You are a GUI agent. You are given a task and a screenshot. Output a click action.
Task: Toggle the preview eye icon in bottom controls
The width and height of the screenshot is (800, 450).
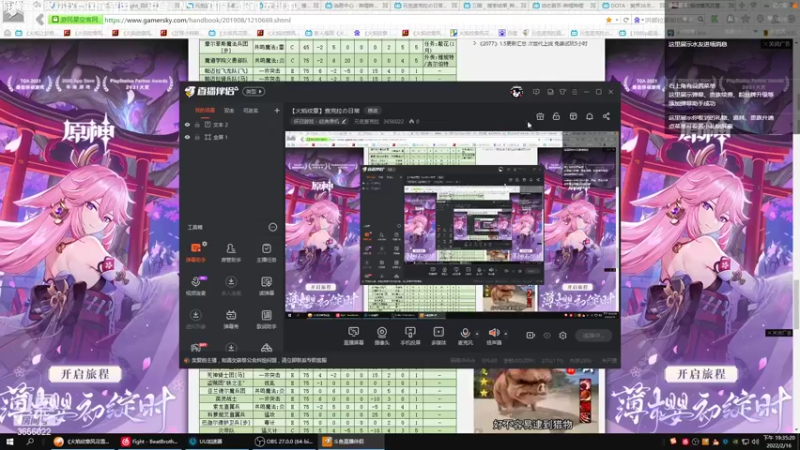[547, 335]
